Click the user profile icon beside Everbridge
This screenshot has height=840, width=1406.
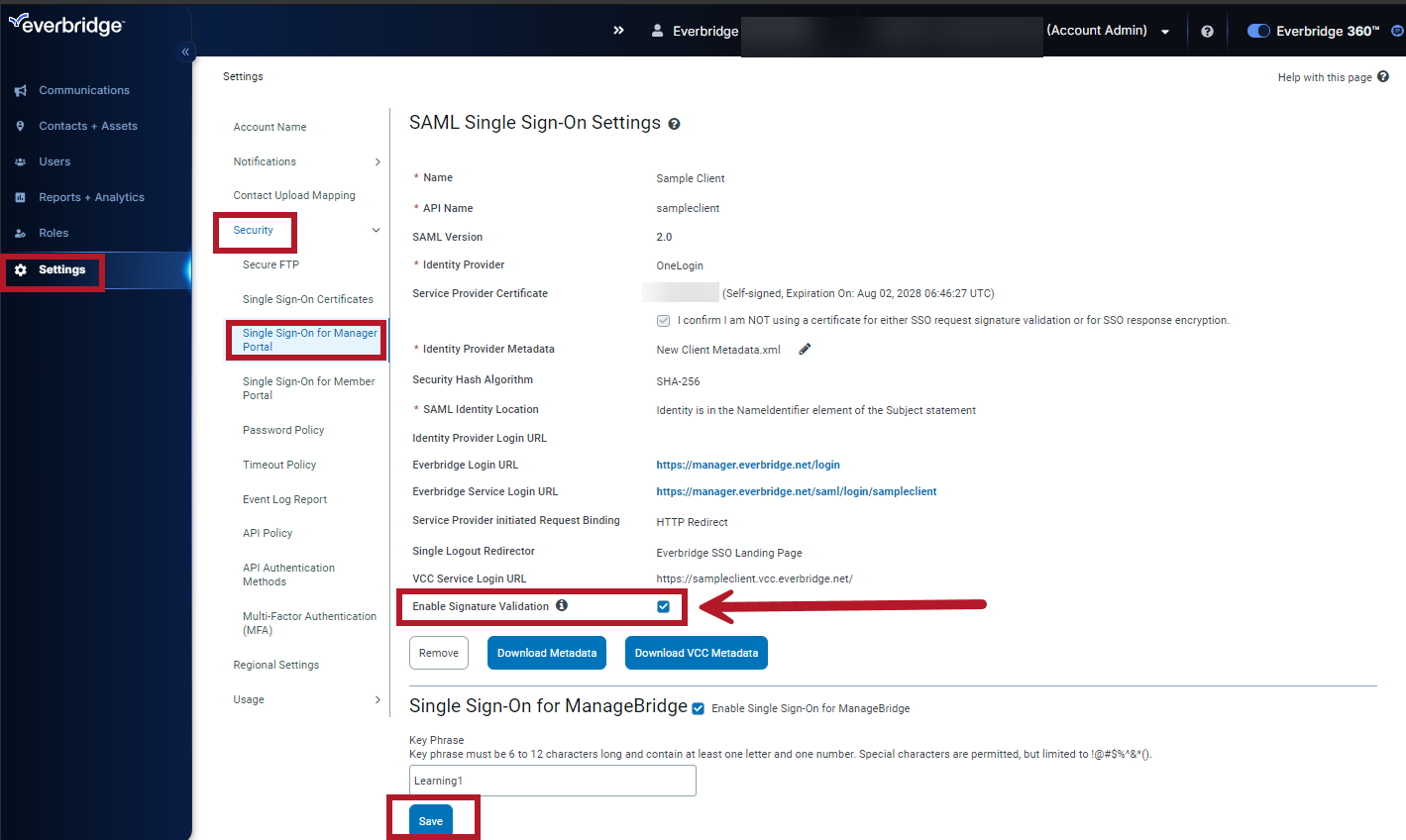[657, 31]
